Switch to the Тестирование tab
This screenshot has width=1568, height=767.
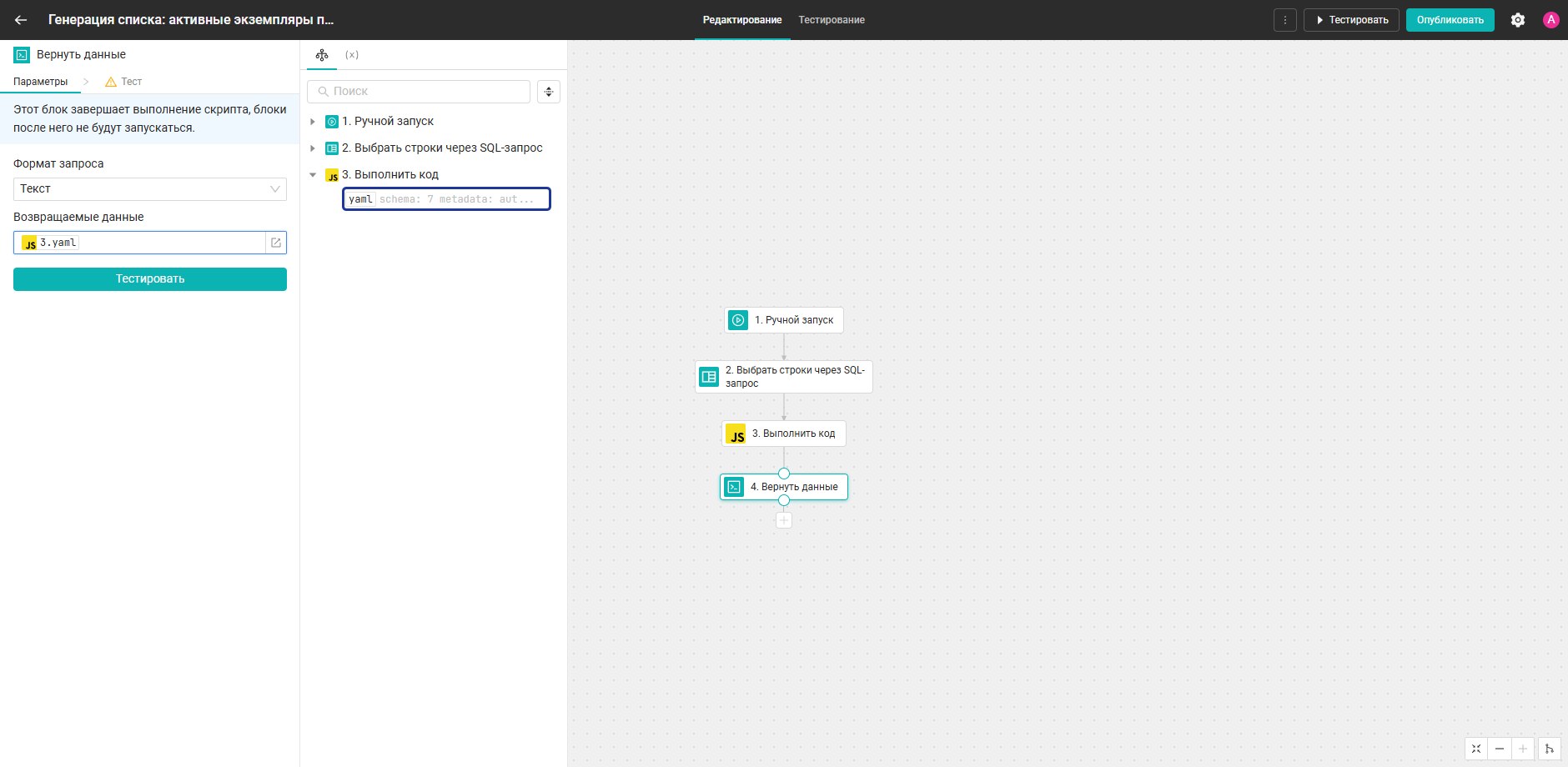click(832, 20)
